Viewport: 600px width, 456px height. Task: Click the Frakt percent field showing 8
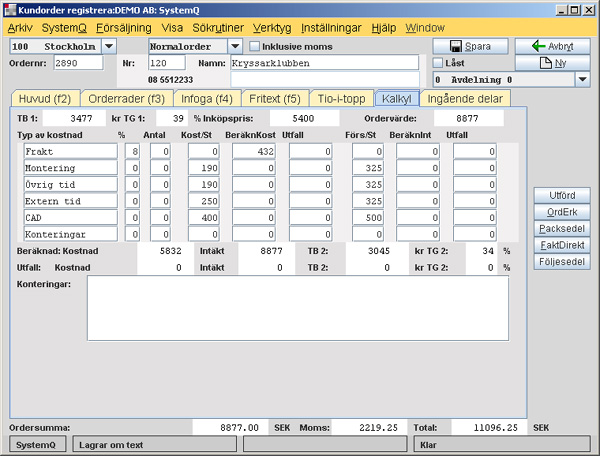[132, 151]
